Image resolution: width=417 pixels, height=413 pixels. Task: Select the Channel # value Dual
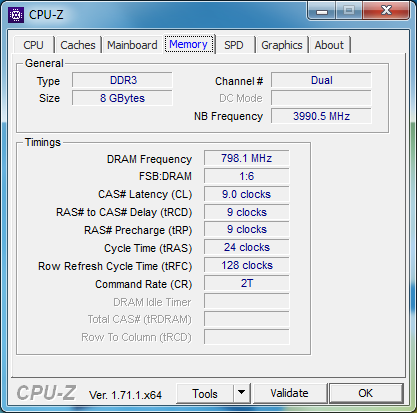321,80
